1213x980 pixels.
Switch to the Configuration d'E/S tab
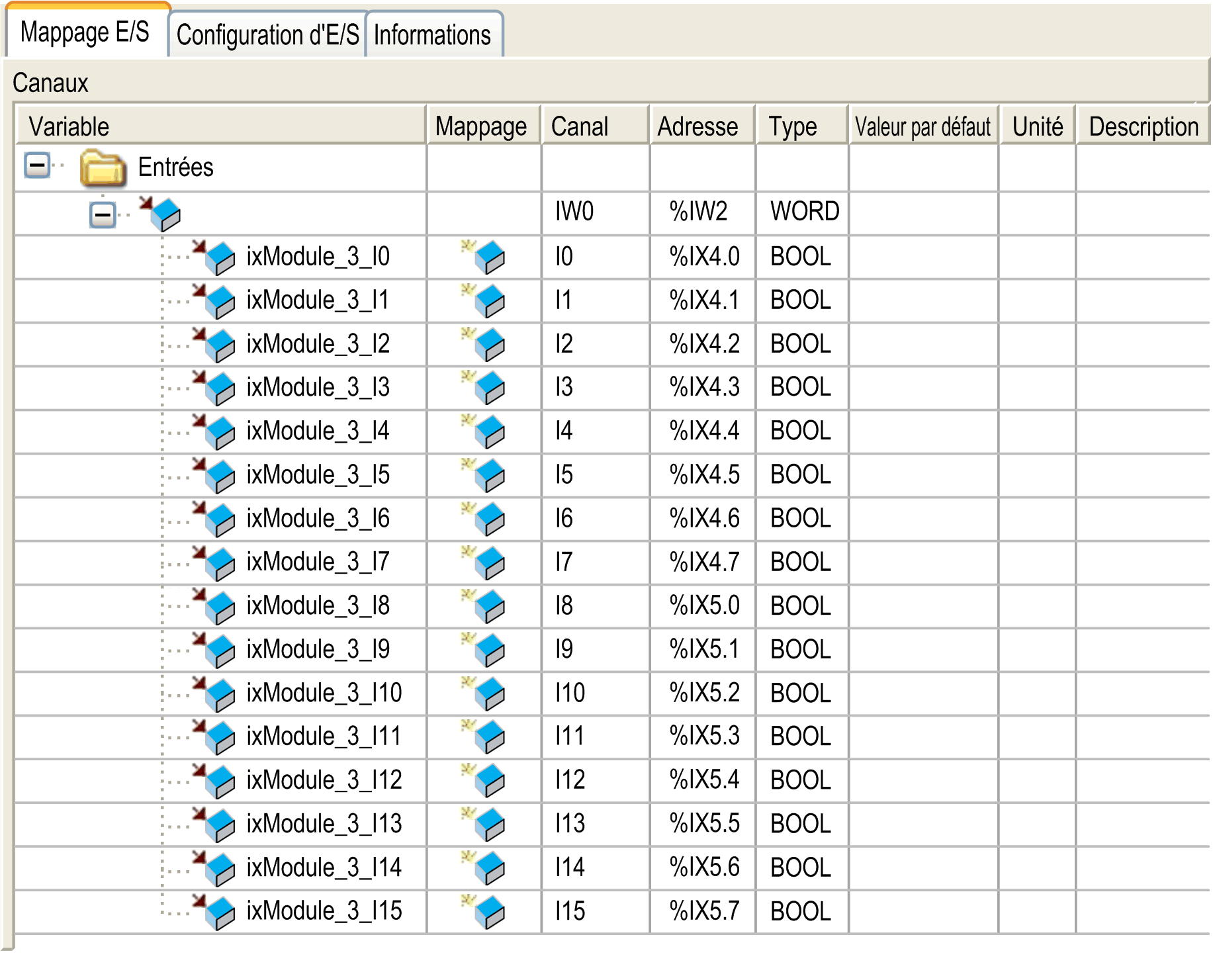click(267, 35)
